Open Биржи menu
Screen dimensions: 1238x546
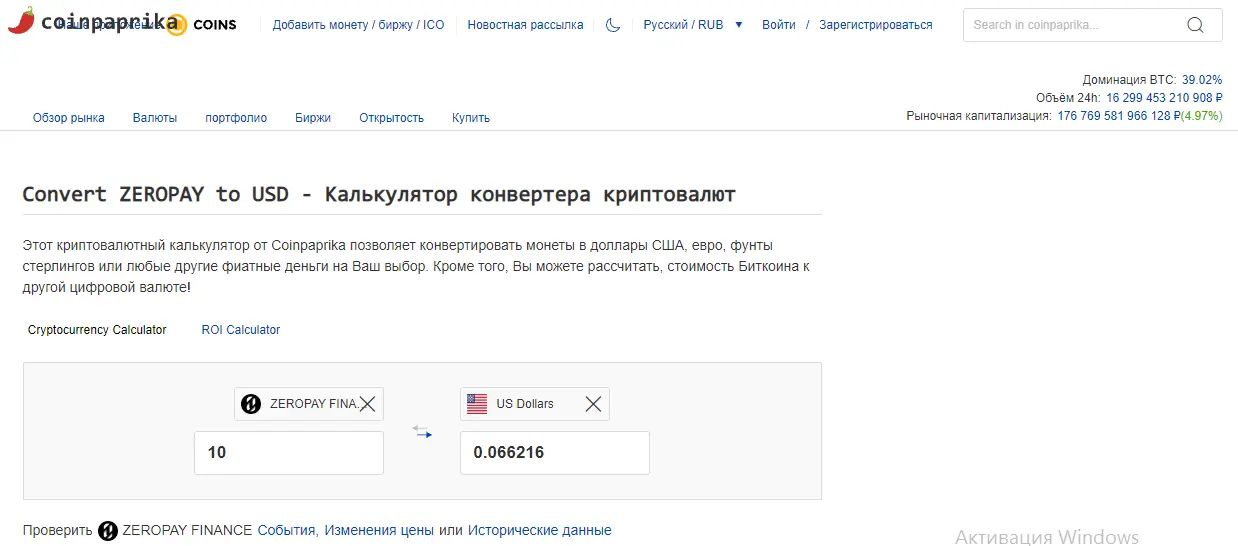coord(313,118)
